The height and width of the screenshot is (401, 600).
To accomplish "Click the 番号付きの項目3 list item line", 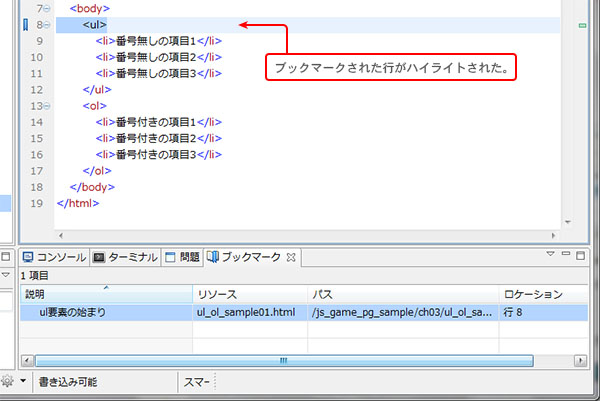I will 159,155.
